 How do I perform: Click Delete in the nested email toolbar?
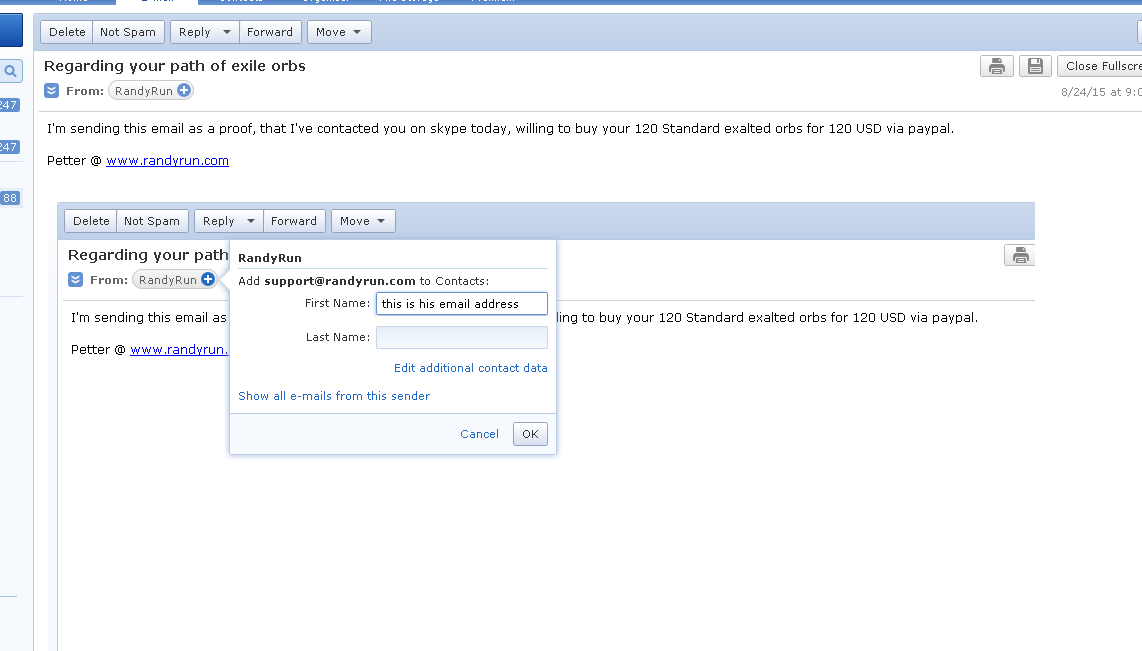point(91,221)
